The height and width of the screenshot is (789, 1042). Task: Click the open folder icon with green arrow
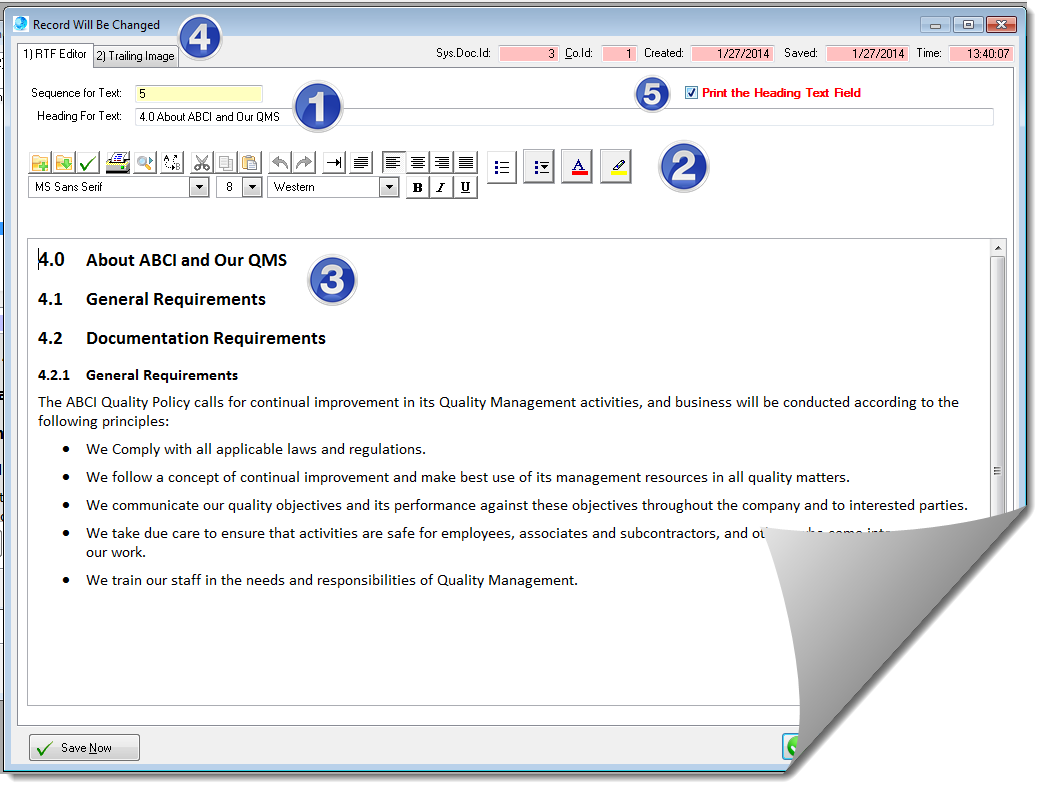[64, 162]
